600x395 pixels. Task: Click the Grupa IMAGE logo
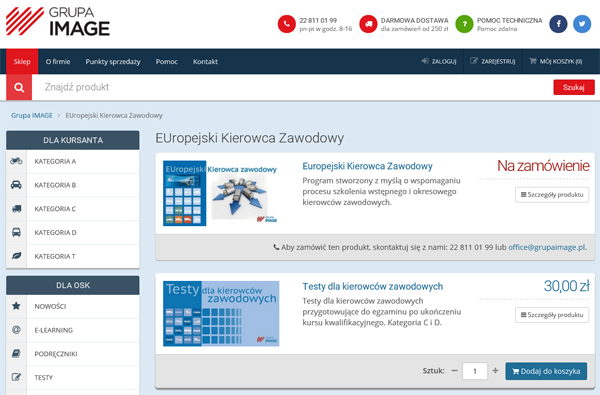58,21
